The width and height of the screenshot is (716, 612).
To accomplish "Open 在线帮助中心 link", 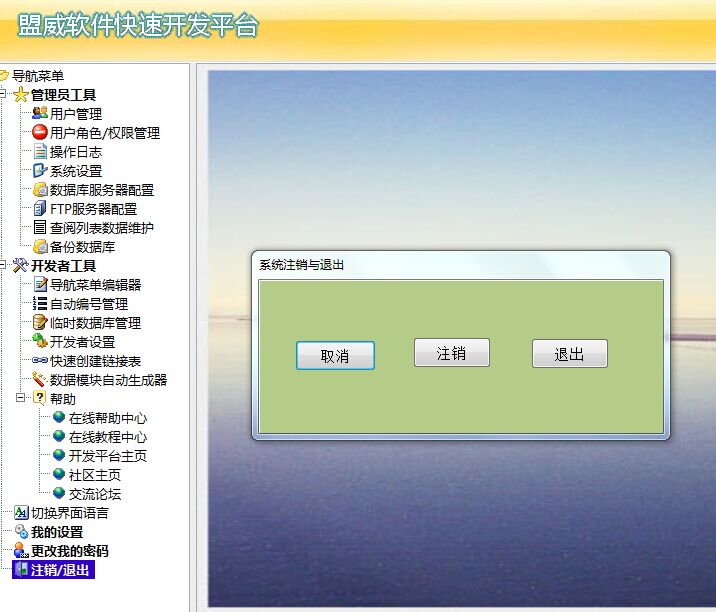I will [108, 418].
